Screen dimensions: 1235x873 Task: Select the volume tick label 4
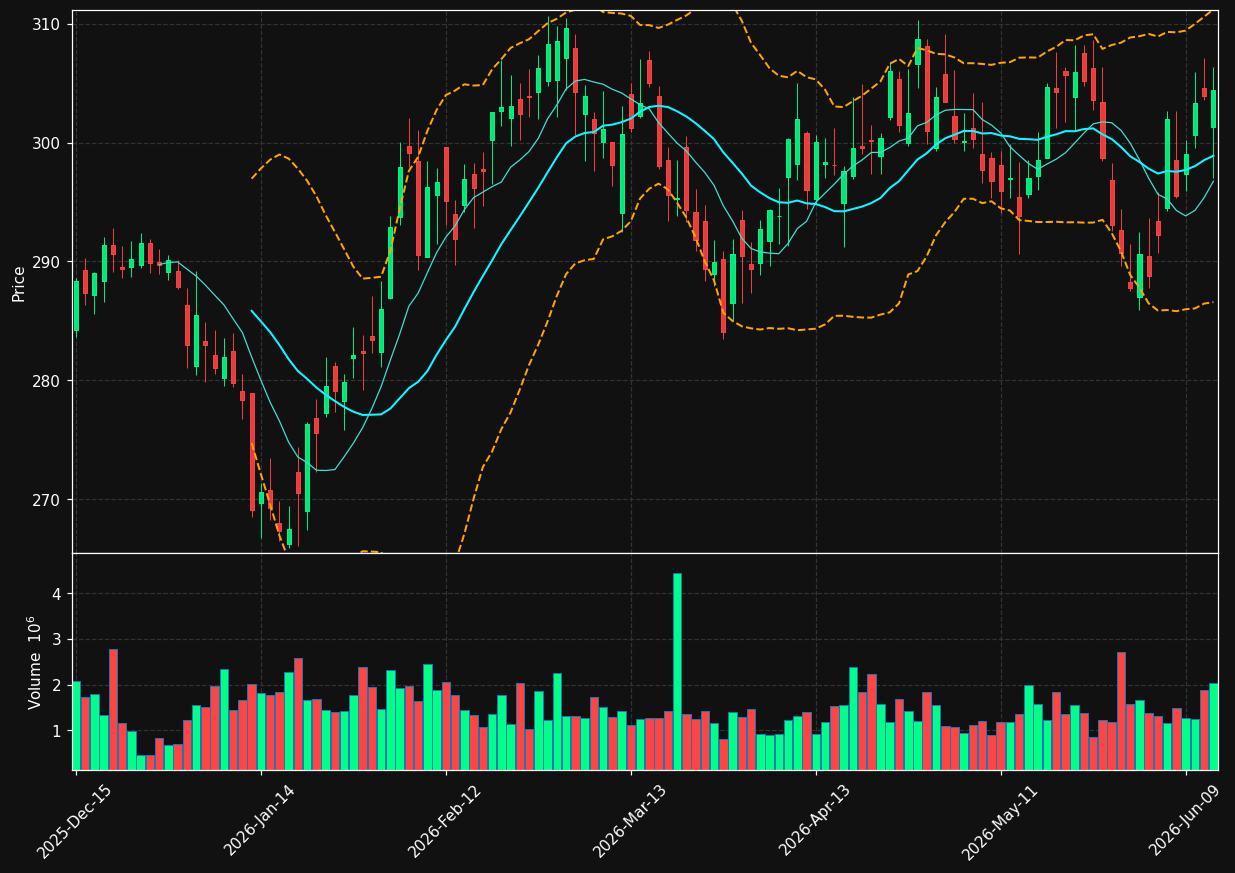(57, 594)
